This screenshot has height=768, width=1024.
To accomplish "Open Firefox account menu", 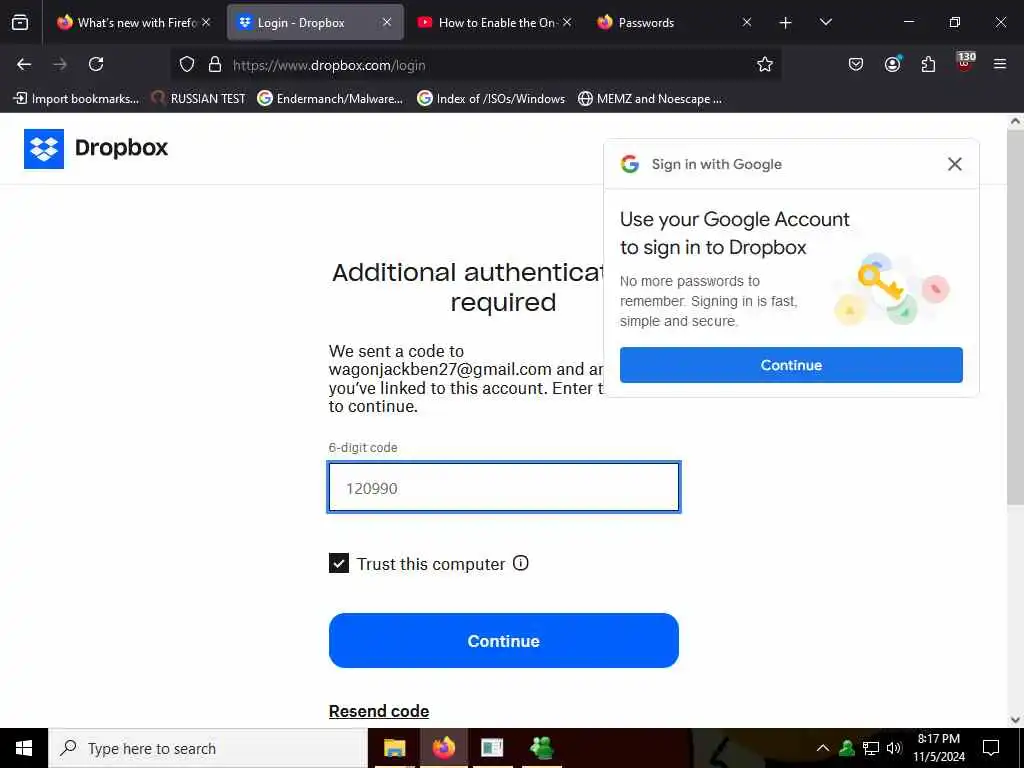I will pos(892,64).
